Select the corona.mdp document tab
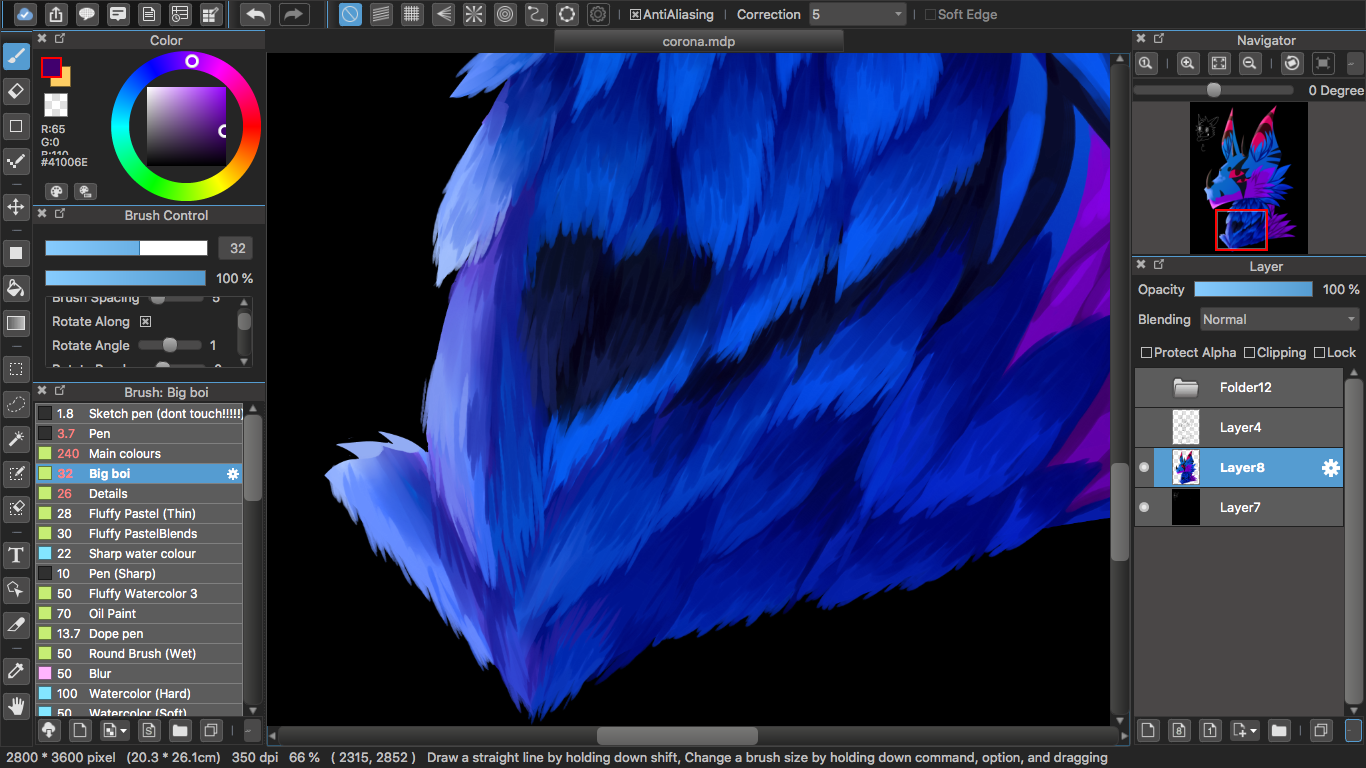This screenshot has height=768, width=1366. click(699, 41)
